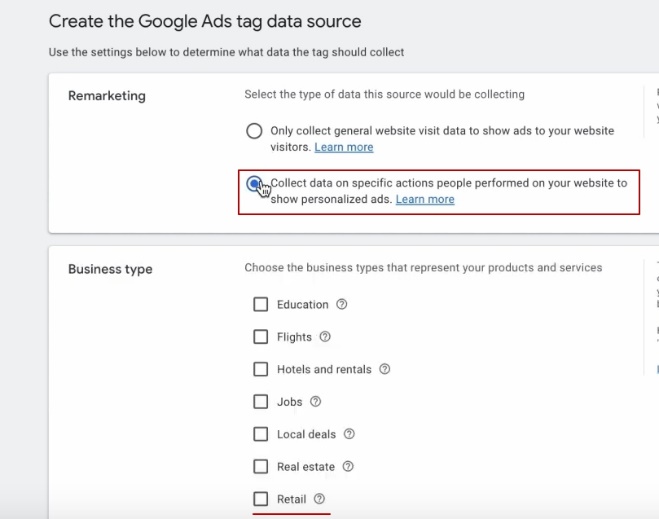Open help icon beside Local deals
659x519 pixels.
pos(349,434)
